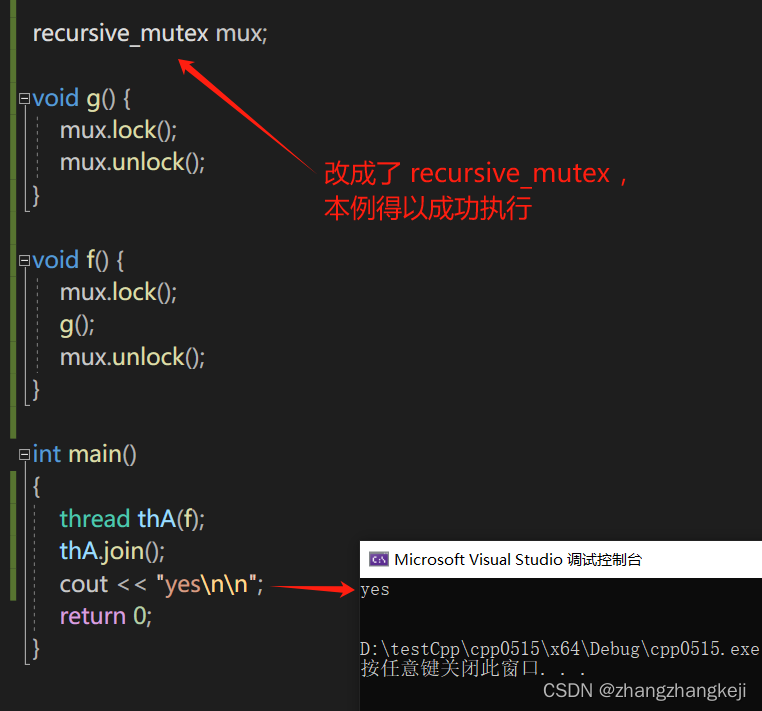This screenshot has height=711, width=762.
Task: Click the 'void g() {' signature
Action: pos(81,99)
